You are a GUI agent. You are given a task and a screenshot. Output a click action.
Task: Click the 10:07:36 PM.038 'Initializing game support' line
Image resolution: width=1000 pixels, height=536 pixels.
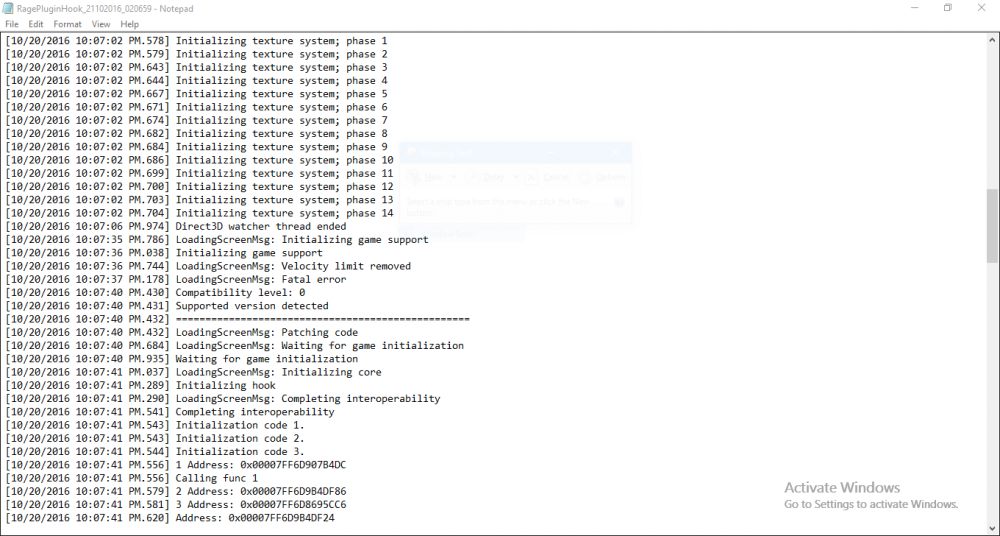point(165,253)
